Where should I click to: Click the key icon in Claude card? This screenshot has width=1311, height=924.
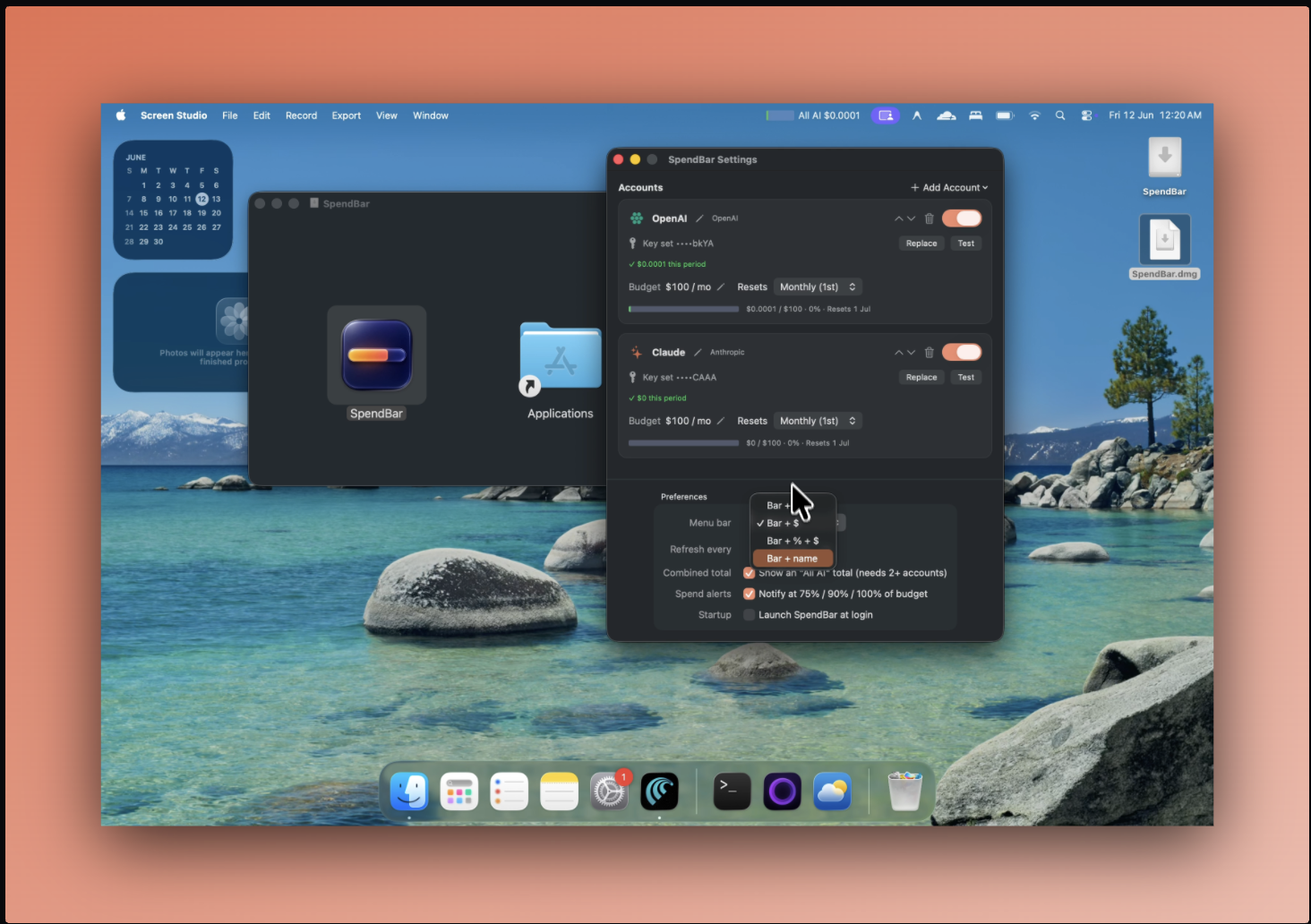(633, 377)
